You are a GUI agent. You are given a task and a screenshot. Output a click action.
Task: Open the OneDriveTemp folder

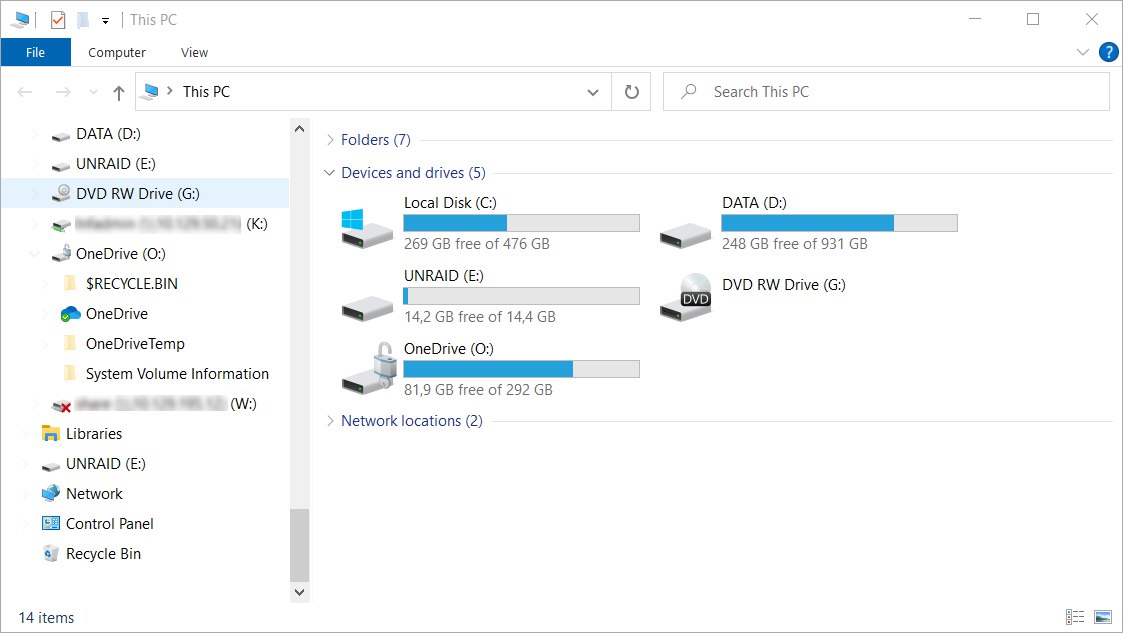[x=135, y=344]
